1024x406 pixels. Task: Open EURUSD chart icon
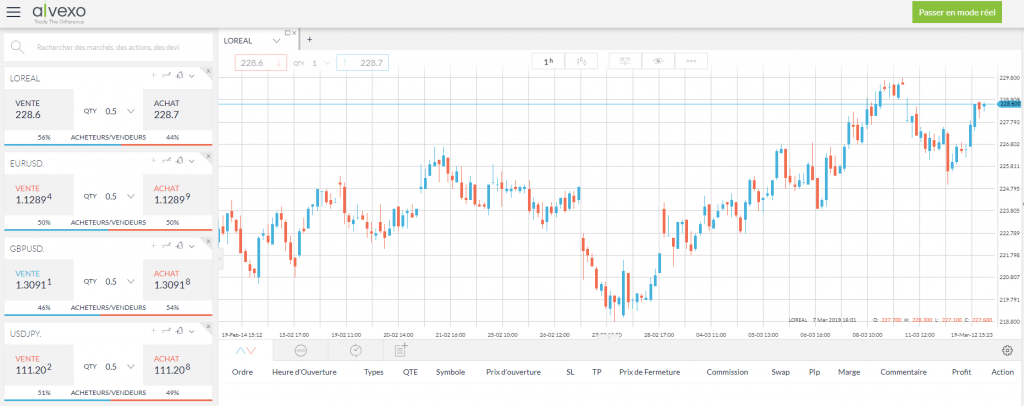pos(167,160)
